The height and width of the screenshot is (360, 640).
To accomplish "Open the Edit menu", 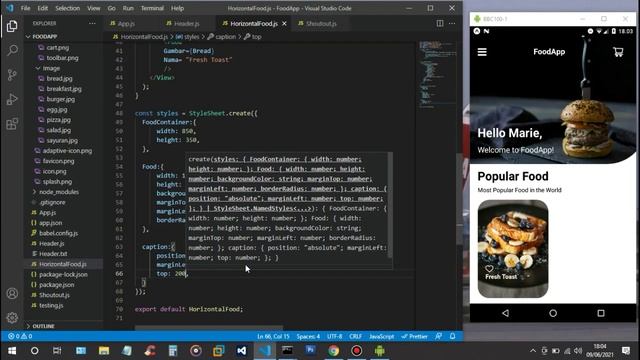I will 42,8.
